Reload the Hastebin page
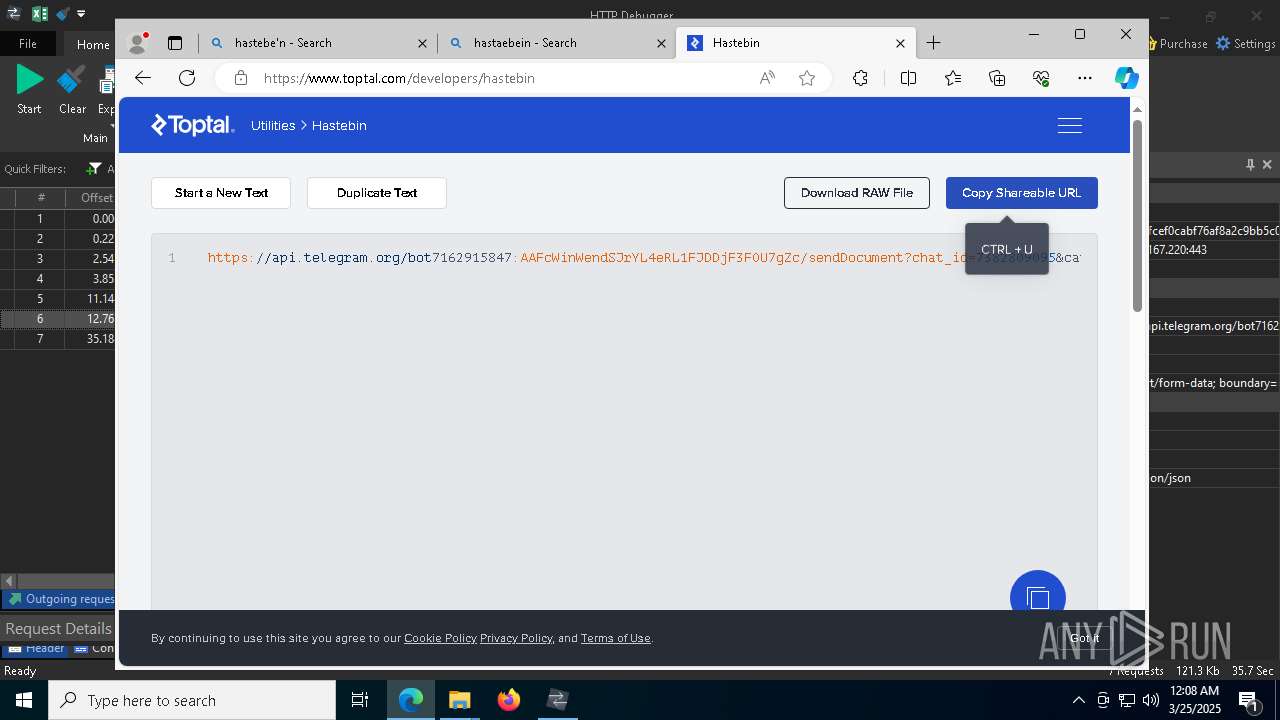The width and height of the screenshot is (1280, 720). [187, 78]
